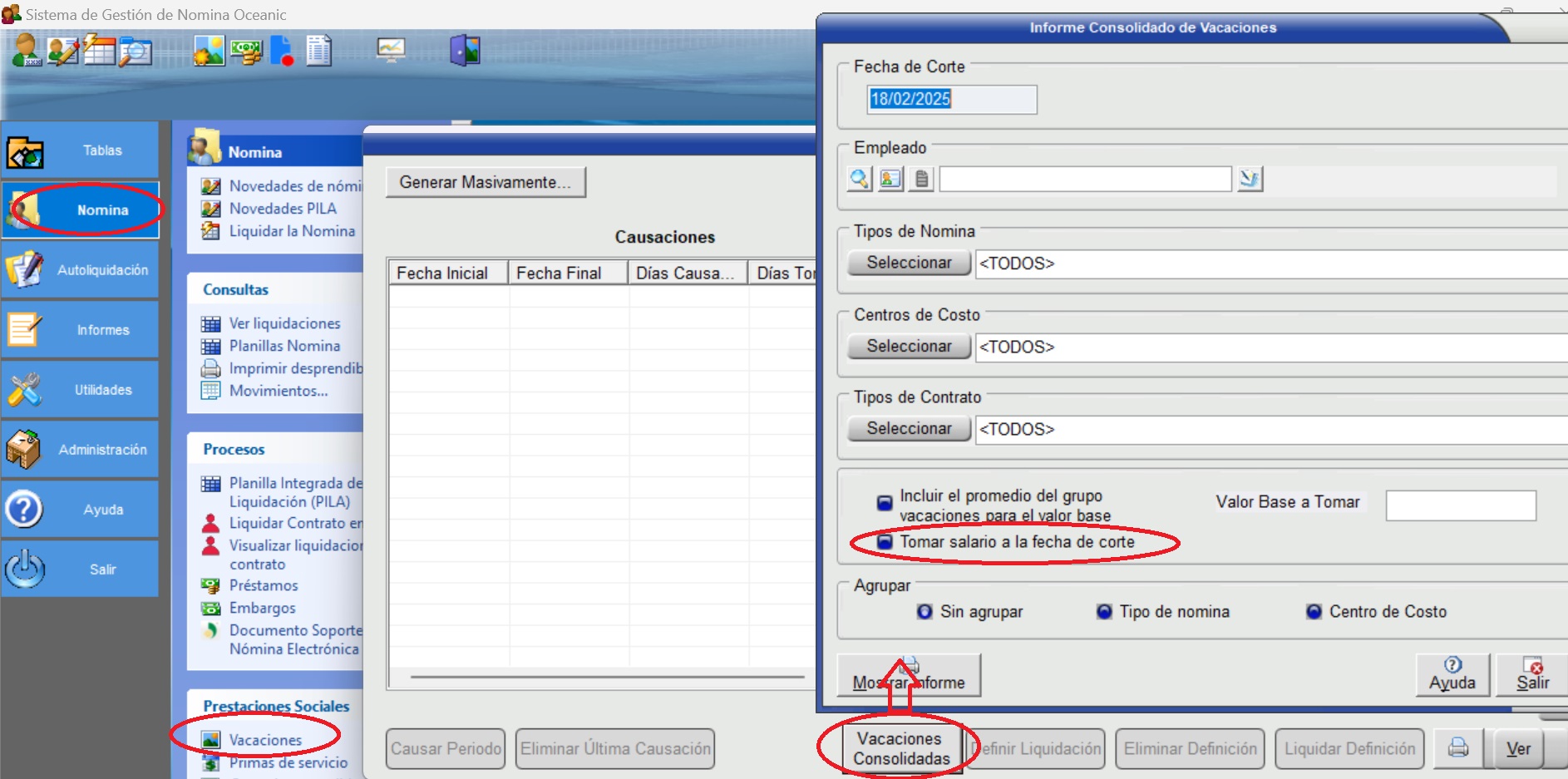Click the exit door toolbar icon
This screenshot has height=779, width=1568.
[466, 51]
